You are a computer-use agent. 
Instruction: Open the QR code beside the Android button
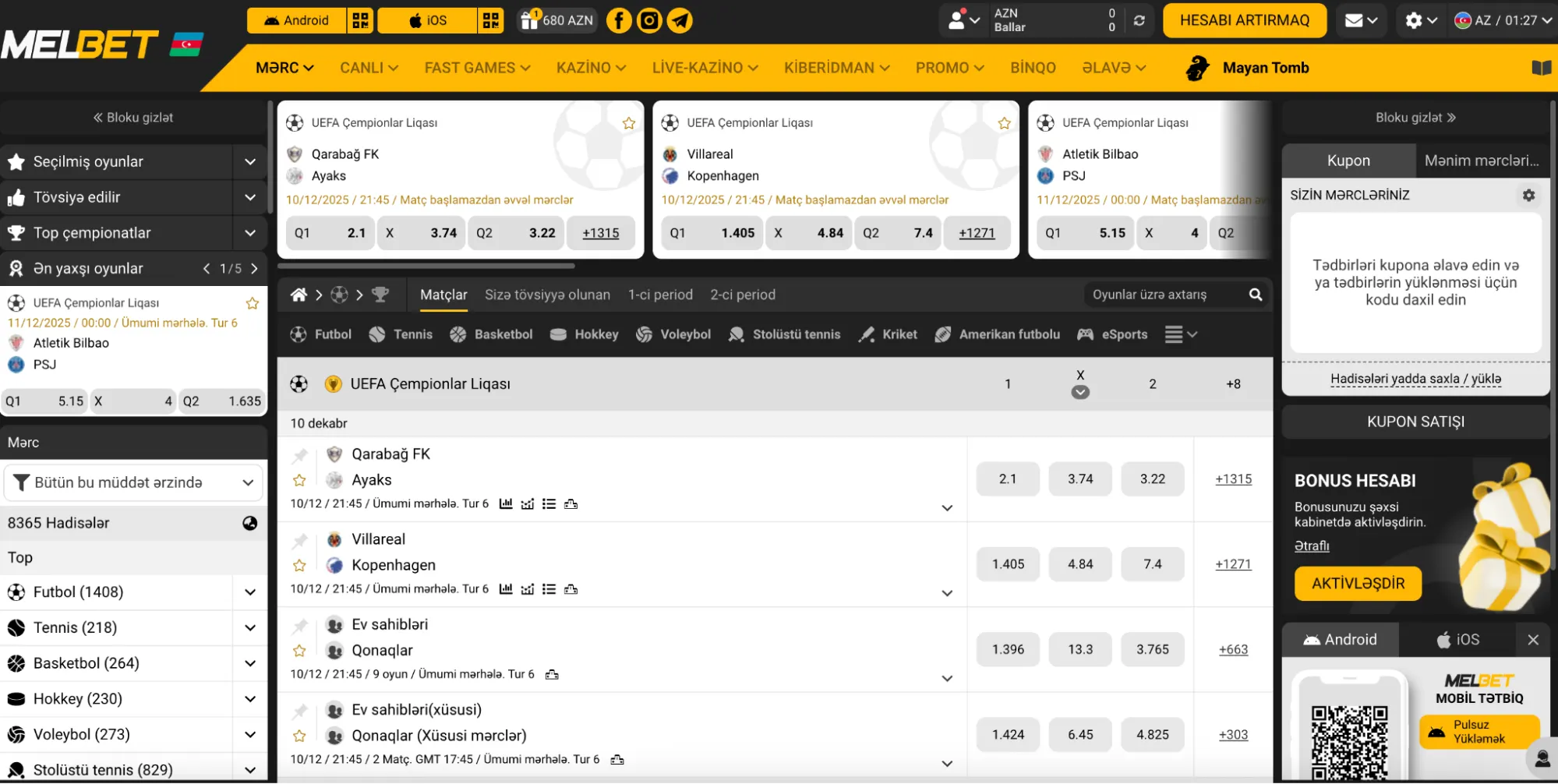(360, 20)
